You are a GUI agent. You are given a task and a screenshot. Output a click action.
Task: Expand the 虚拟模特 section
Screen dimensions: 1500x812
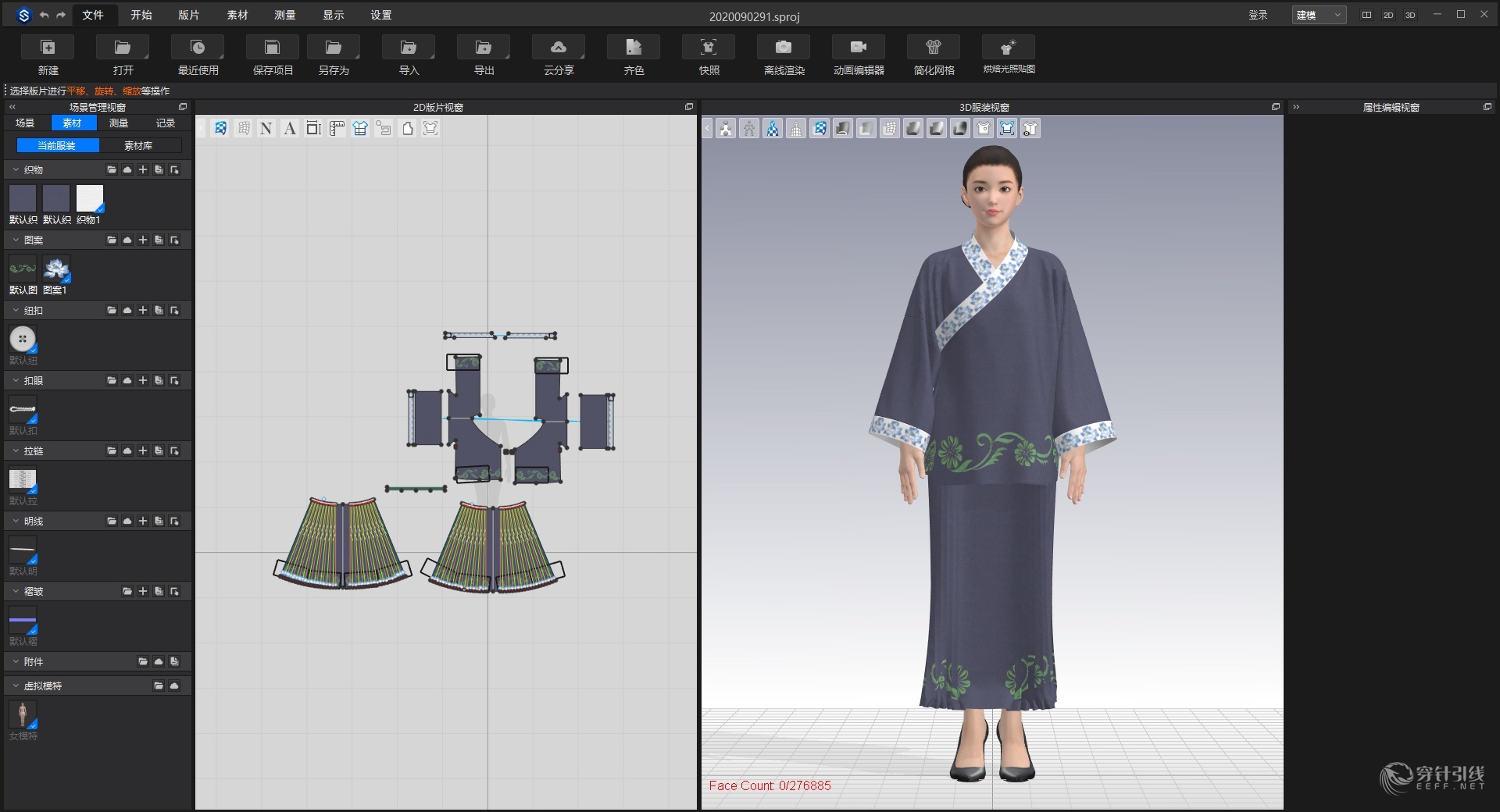pos(16,686)
